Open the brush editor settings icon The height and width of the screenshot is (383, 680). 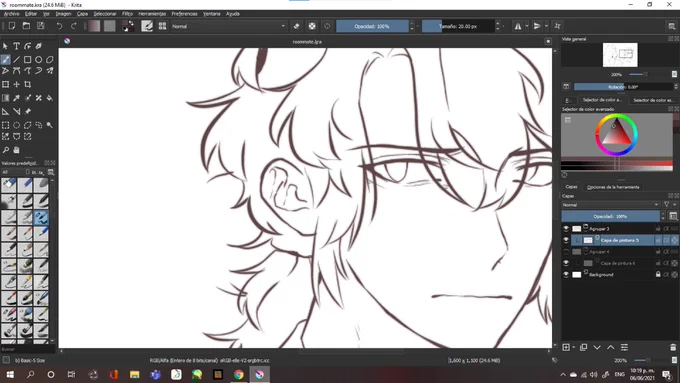click(x=147, y=26)
